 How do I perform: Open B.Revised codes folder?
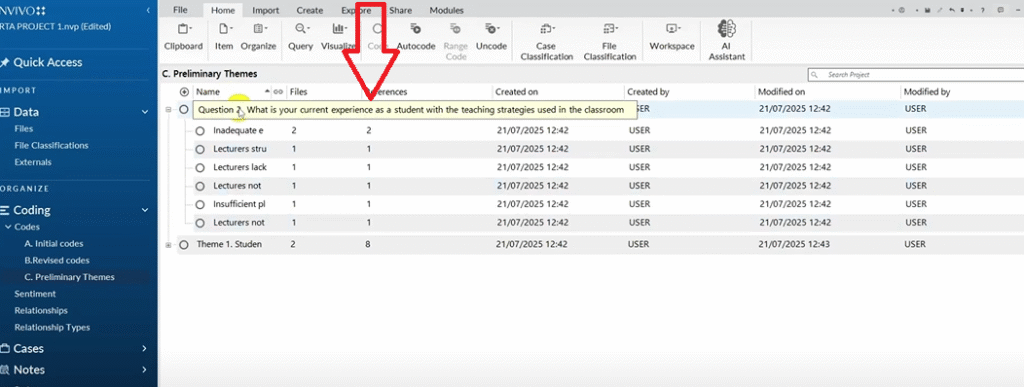(x=57, y=260)
